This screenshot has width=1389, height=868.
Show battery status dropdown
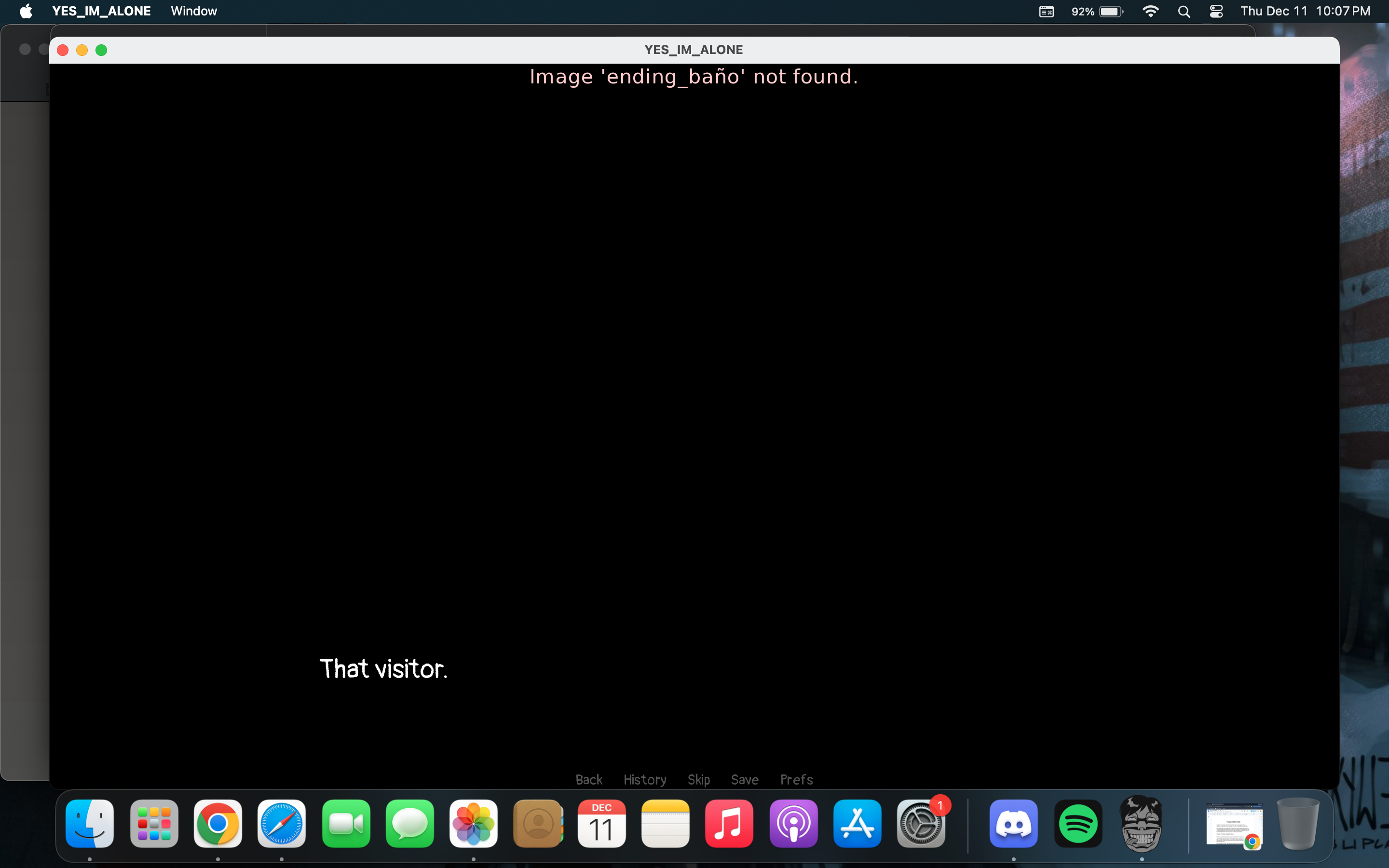tap(1110, 11)
